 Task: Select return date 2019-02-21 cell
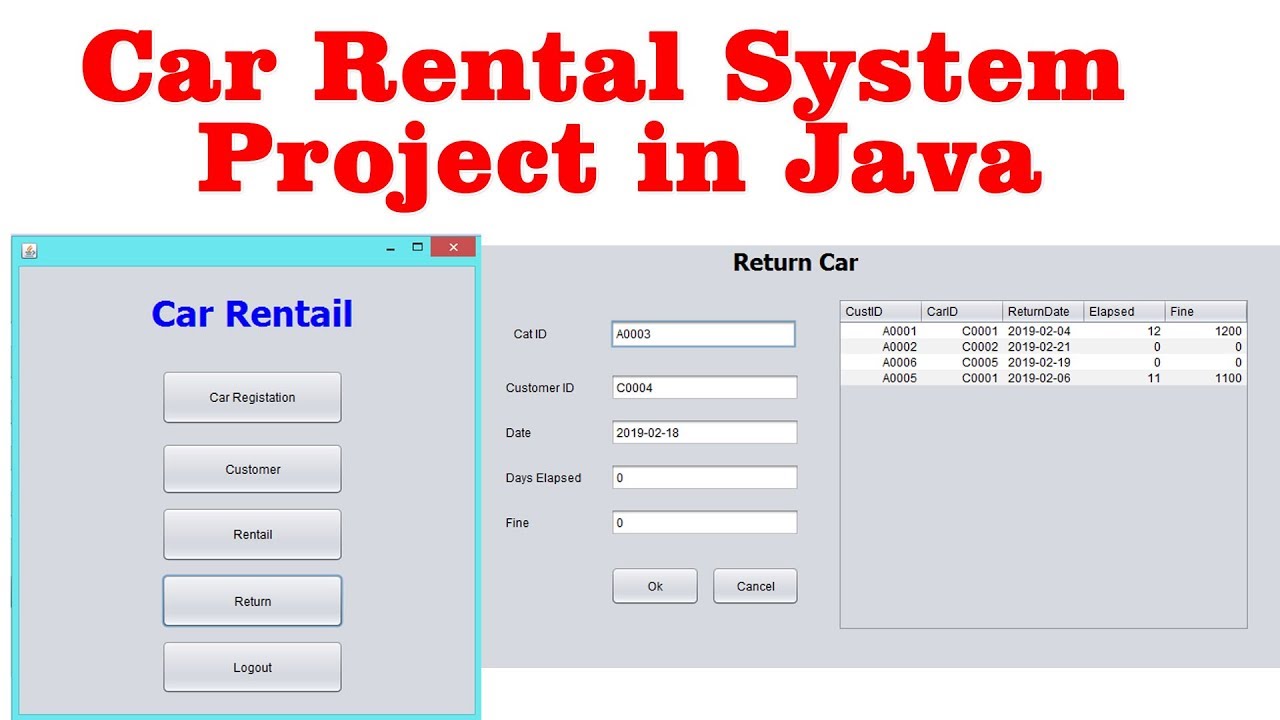pos(1043,347)
